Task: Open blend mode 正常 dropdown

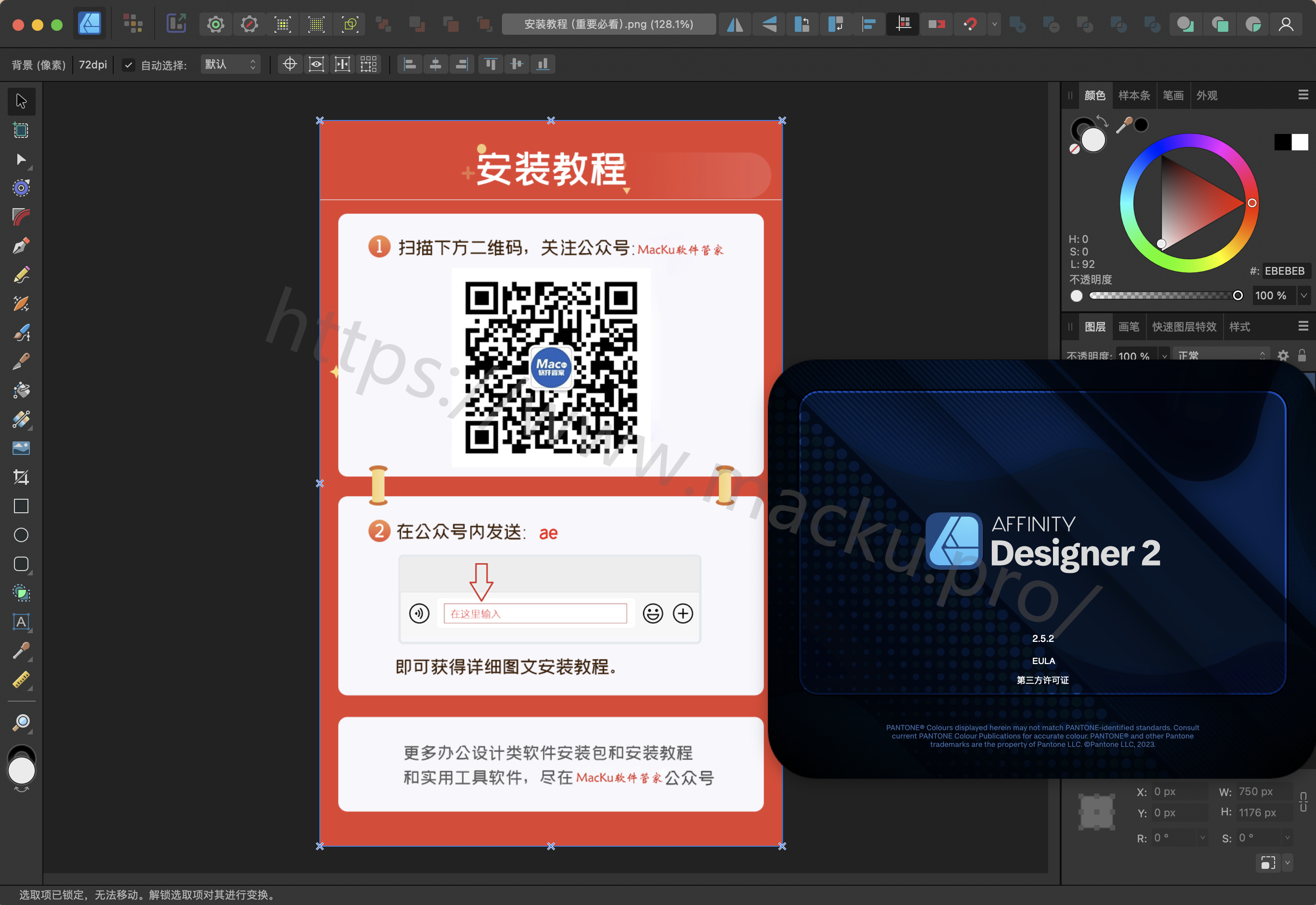Action: coord(1221,356)
